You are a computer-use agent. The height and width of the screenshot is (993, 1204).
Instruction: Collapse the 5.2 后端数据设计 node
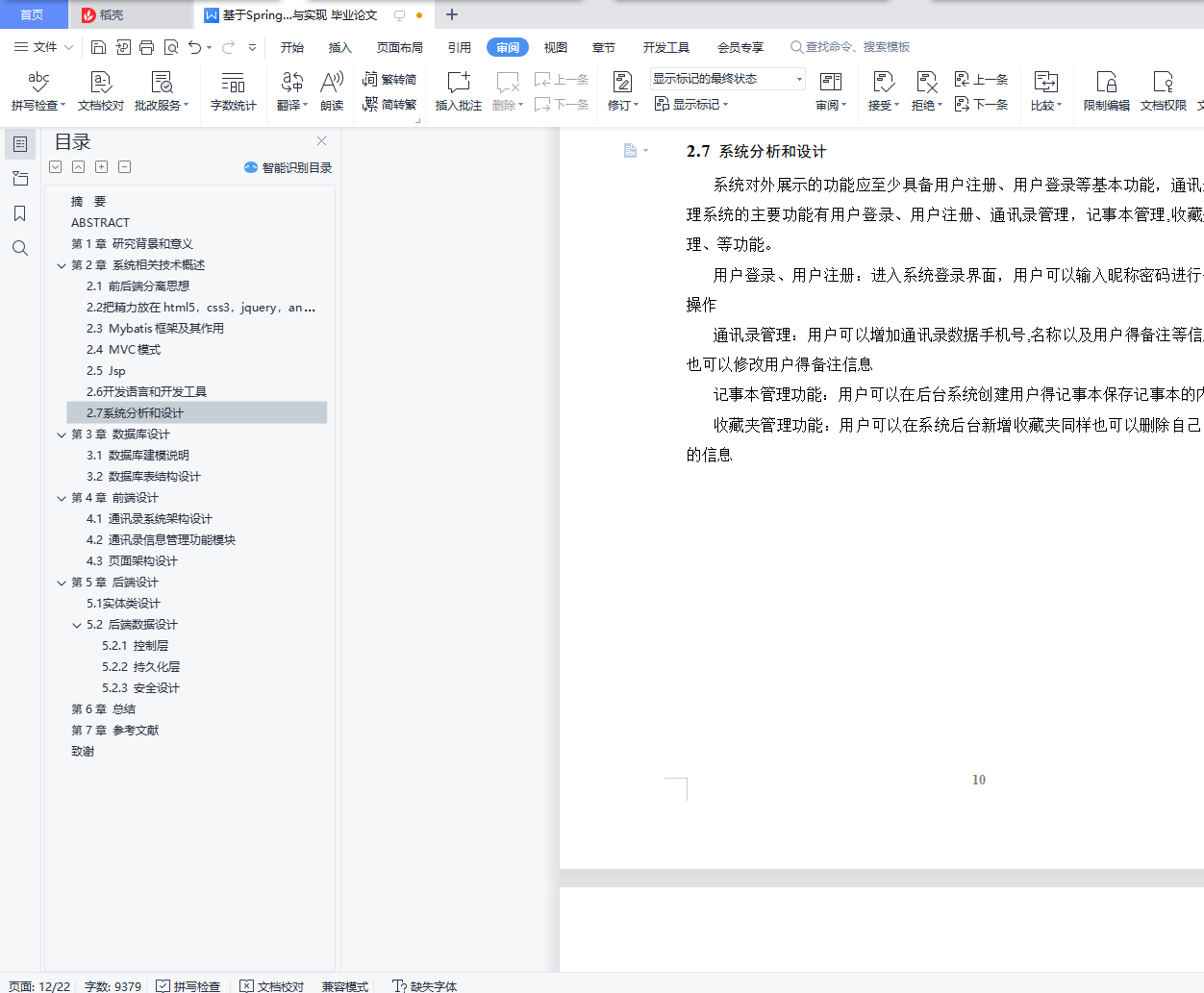[77, 625]
